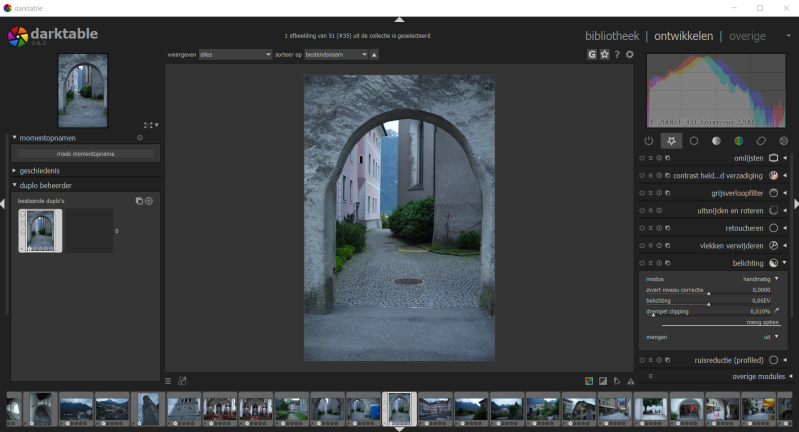Open the weergeven 'alles' dropdown
This screenshot has height=432, width=799.
[235, 54]
